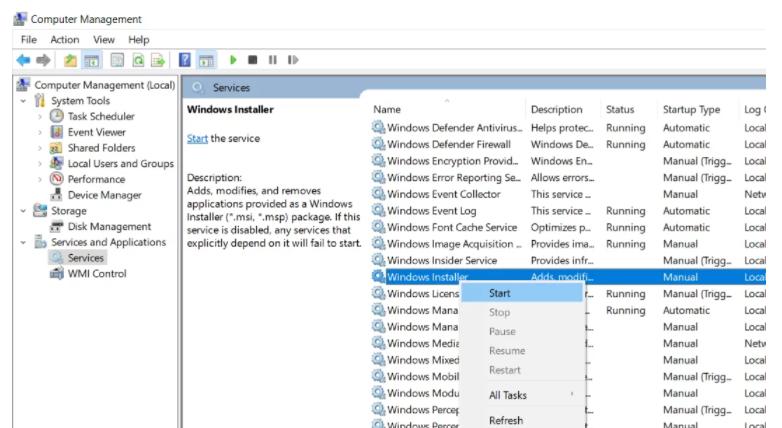Open Device Manager in the tree
Image resolution: width=782 pixels, height=428 pixels.
pos(105,195)
